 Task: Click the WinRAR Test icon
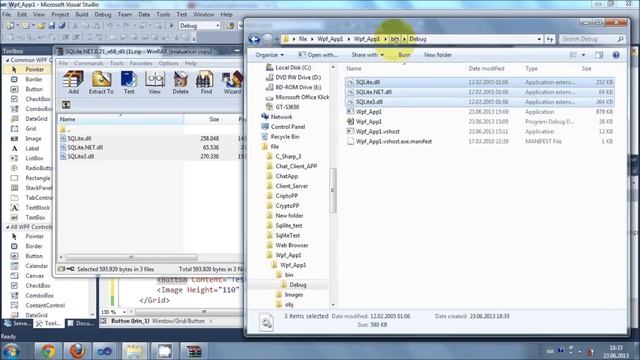[129, 82]
